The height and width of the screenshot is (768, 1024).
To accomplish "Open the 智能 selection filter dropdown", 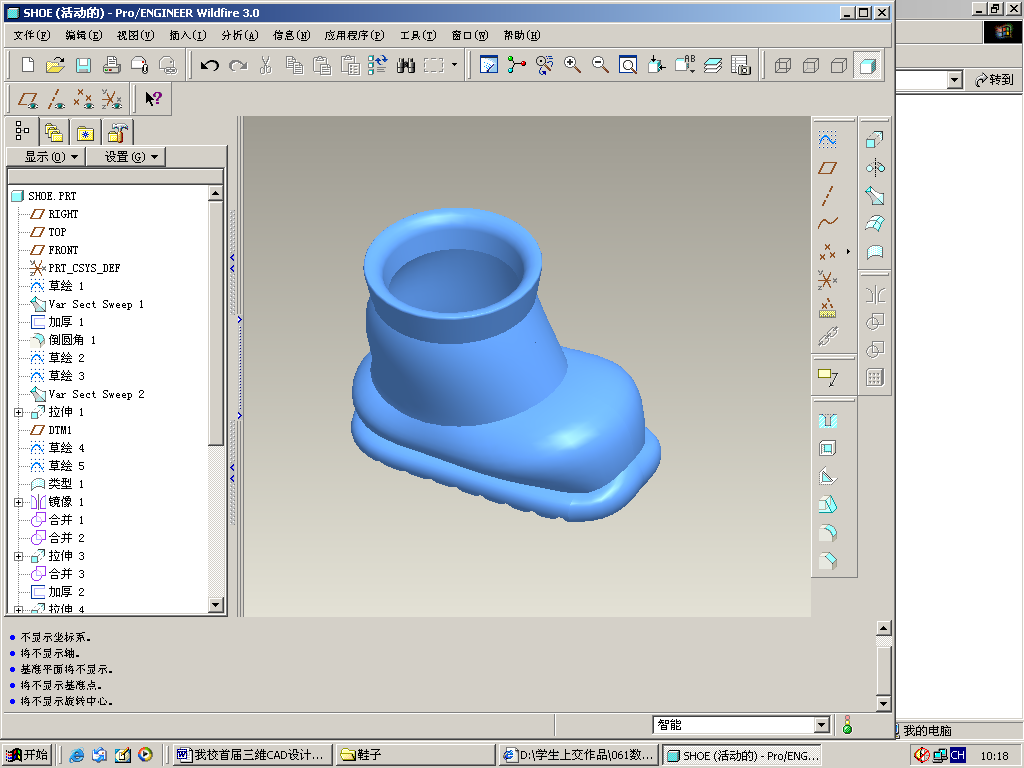I will click(x=822, y=725).
